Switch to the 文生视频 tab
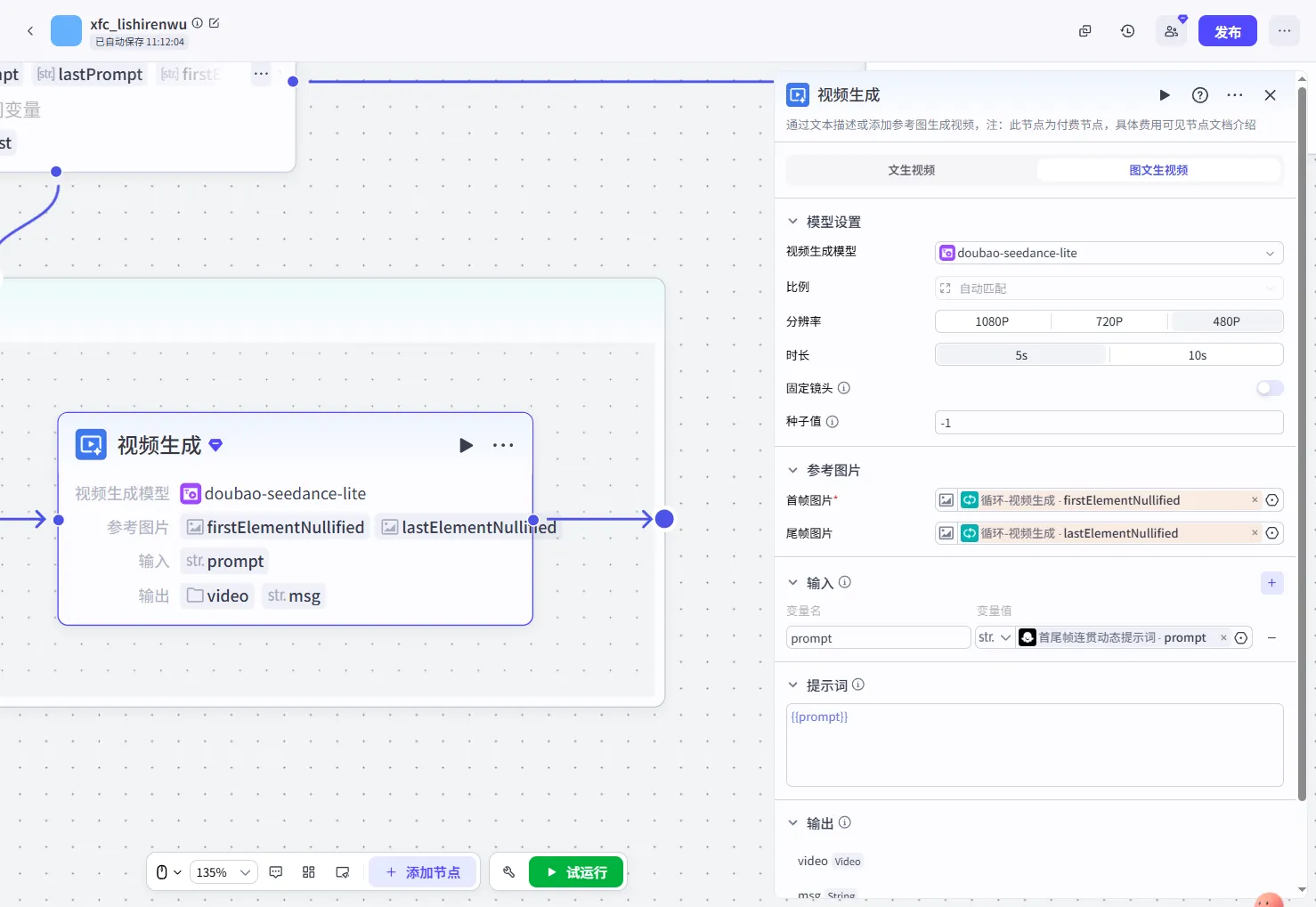The width and height of the screenshot is (1316, 907). click(911, 170)
